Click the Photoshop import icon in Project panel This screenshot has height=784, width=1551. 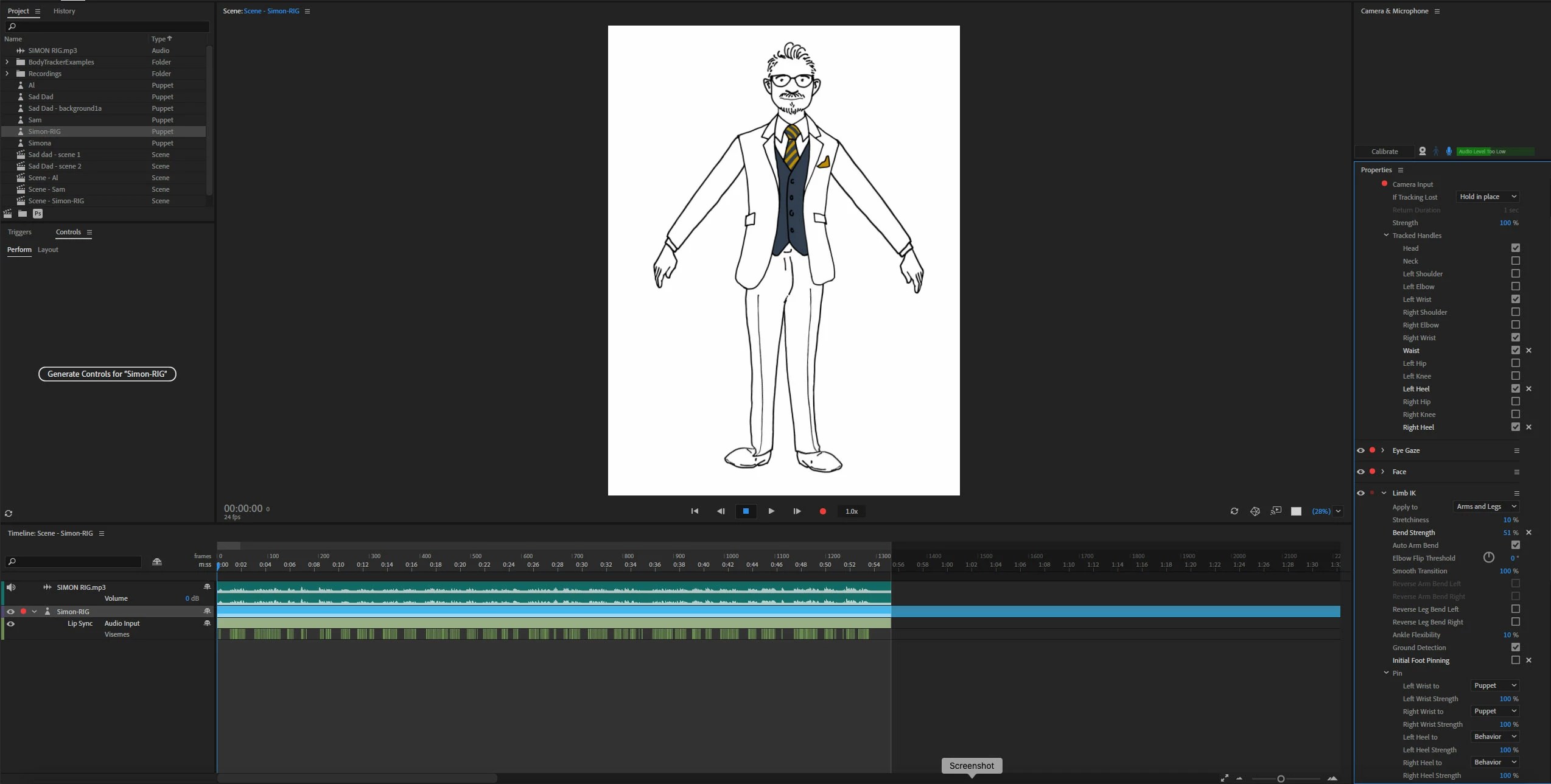coord(38,214)
